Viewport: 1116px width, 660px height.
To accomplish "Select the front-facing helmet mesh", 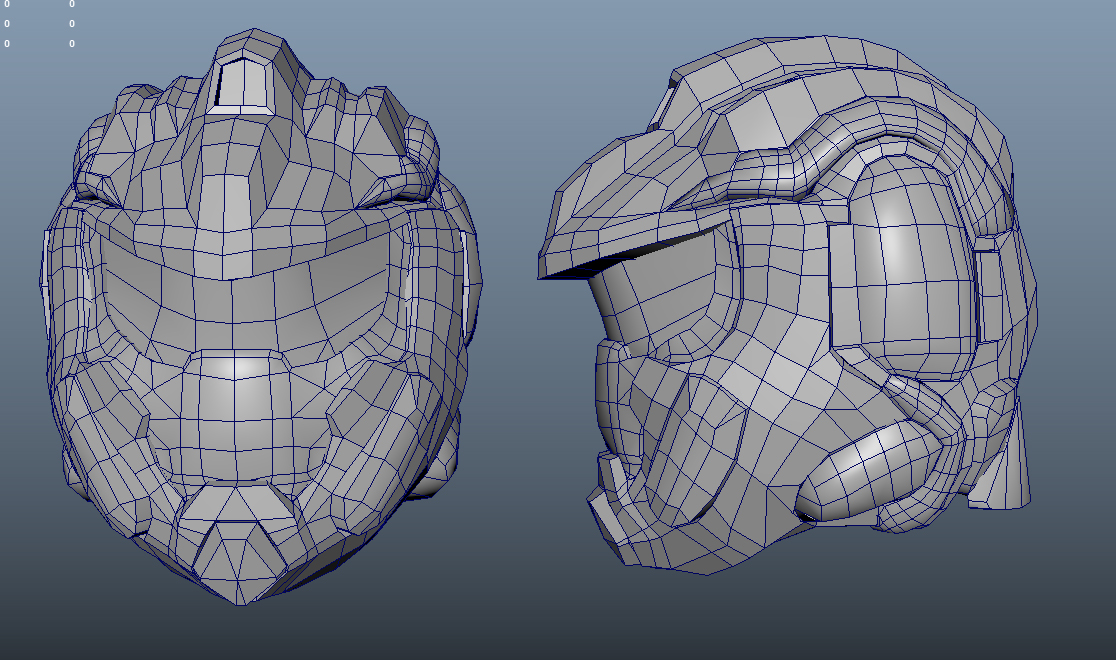I will tap(260, 318).
